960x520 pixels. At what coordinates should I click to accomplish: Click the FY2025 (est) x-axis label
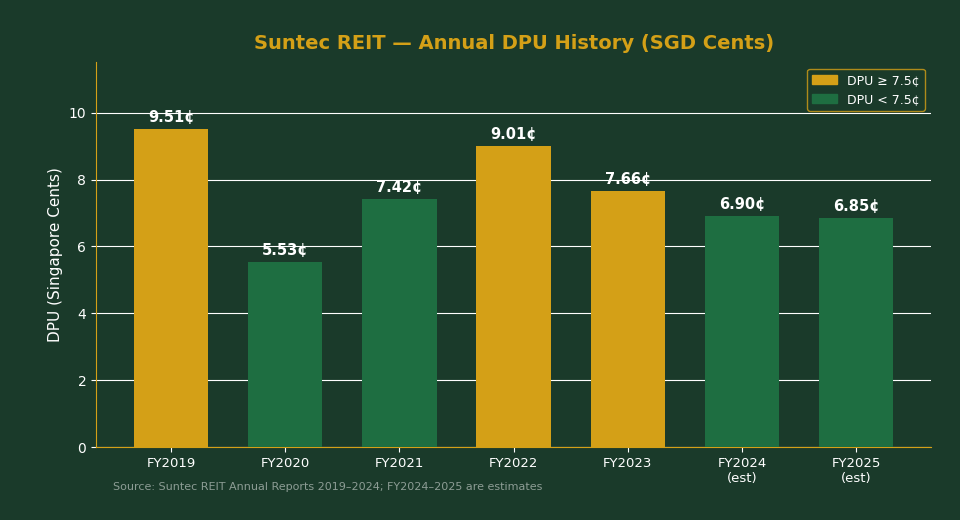856,470
